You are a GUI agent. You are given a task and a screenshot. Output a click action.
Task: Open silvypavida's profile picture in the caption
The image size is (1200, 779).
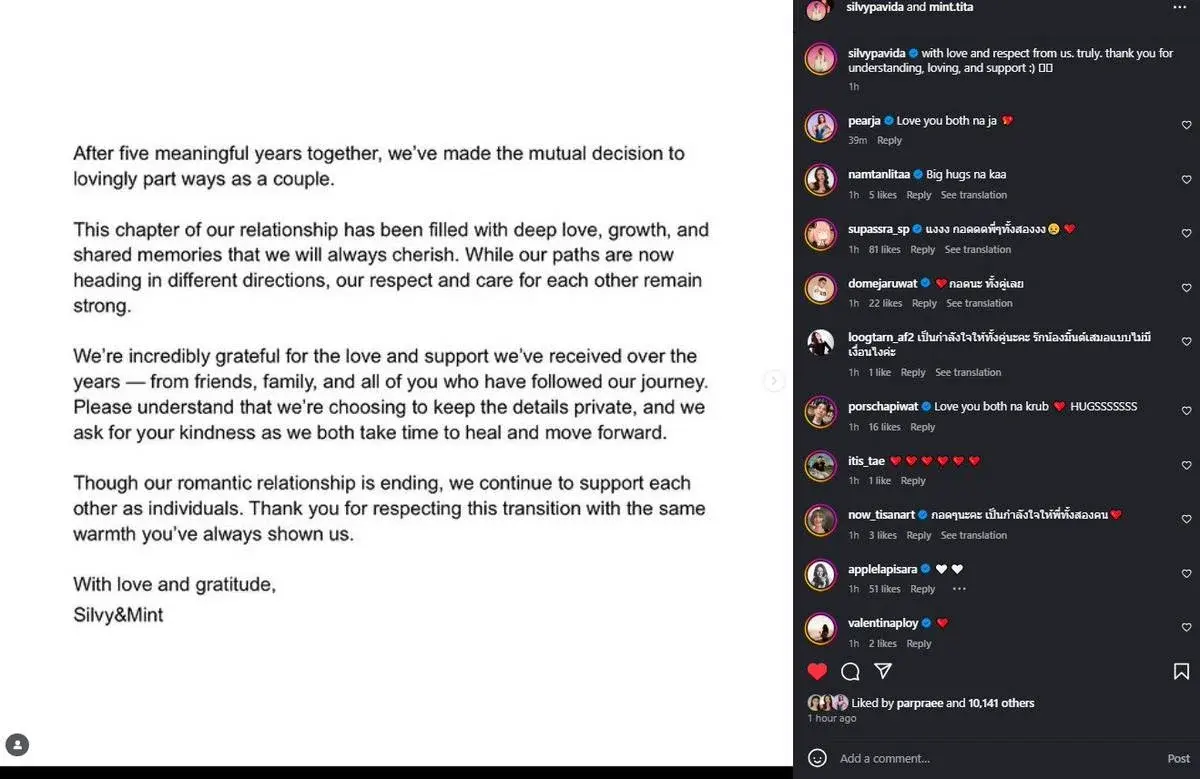[821, 59]
